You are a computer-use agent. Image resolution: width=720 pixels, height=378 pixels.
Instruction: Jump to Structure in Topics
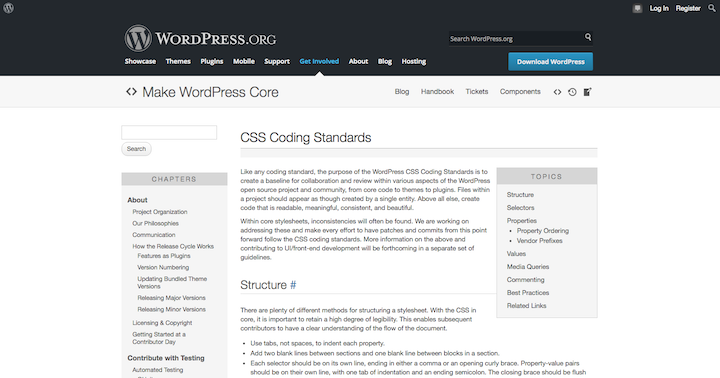[x=520, y=195]
